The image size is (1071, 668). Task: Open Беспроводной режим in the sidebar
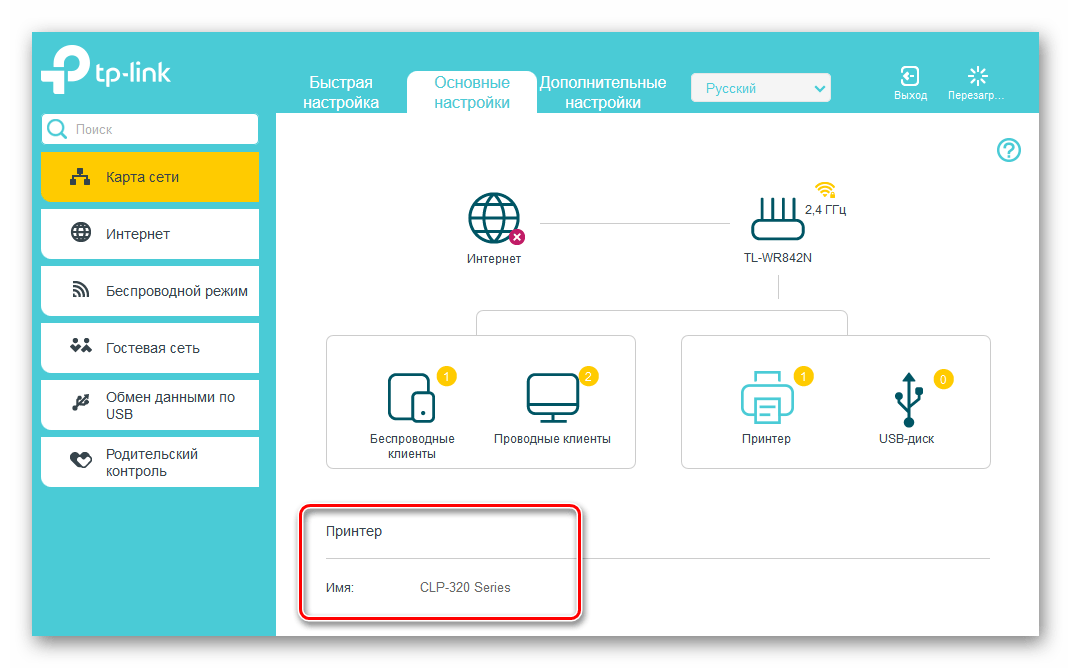click(x=150, y=291)
